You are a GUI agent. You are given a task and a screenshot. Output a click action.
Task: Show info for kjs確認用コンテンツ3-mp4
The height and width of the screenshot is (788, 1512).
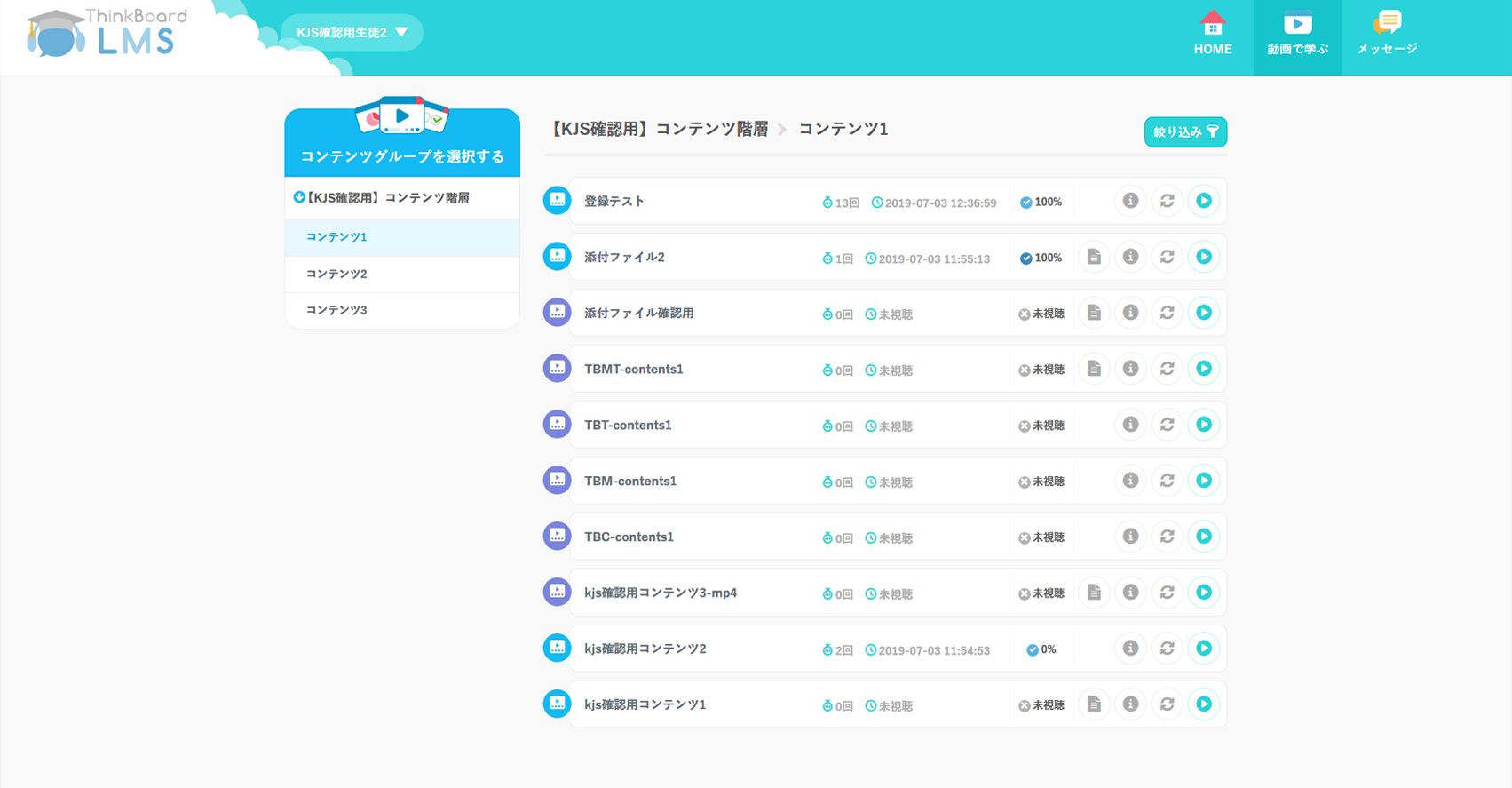pyautogui.click(x=1130, y=593)
